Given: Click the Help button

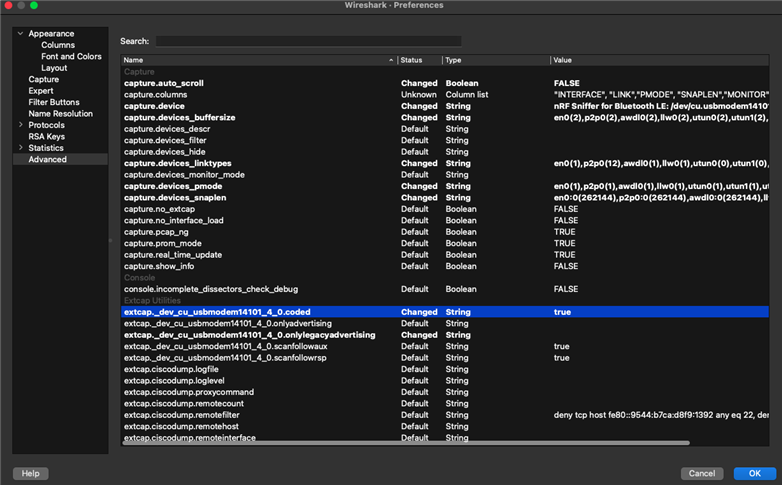Looking at the screenshot, I should 30,473.
